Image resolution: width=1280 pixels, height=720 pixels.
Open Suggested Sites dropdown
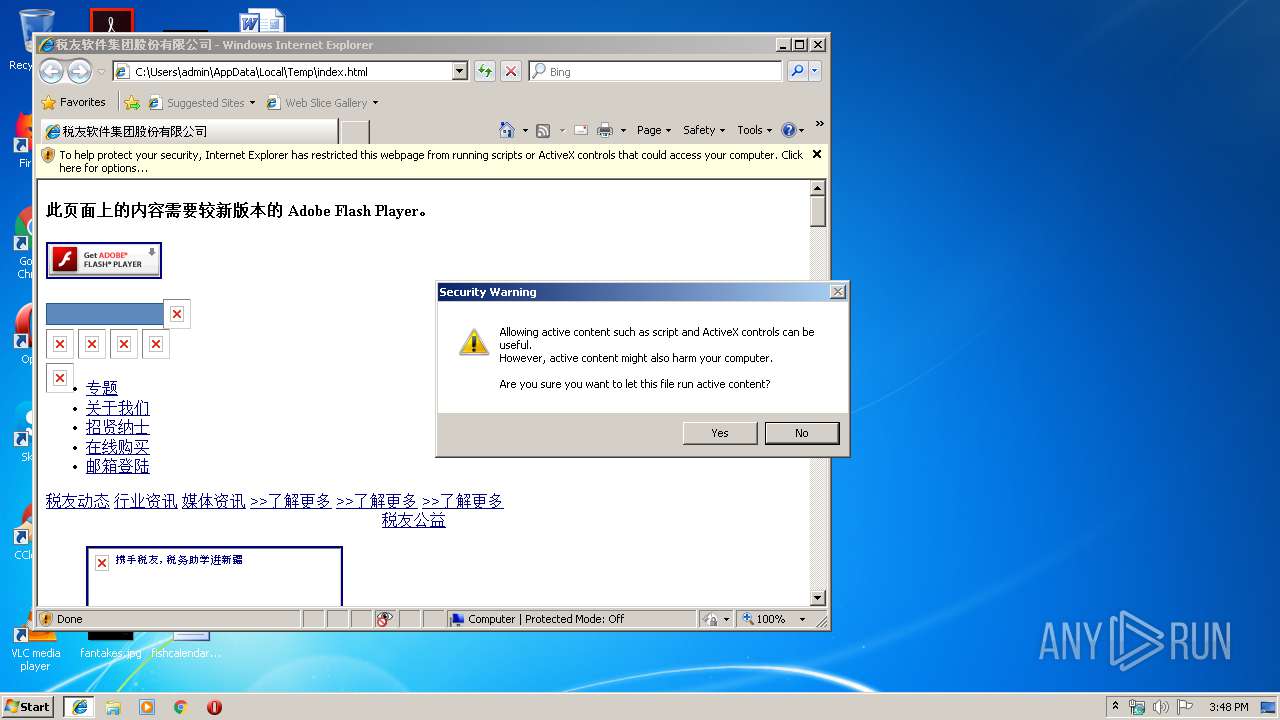(252, 103)
